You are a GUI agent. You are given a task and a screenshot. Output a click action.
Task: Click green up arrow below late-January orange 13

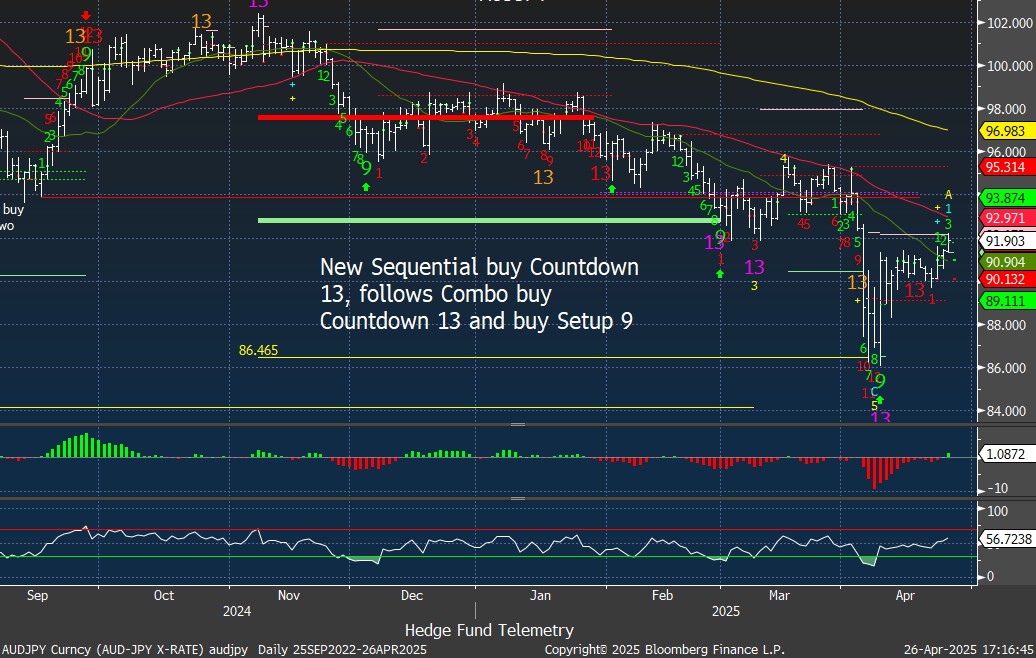point(611,187)
